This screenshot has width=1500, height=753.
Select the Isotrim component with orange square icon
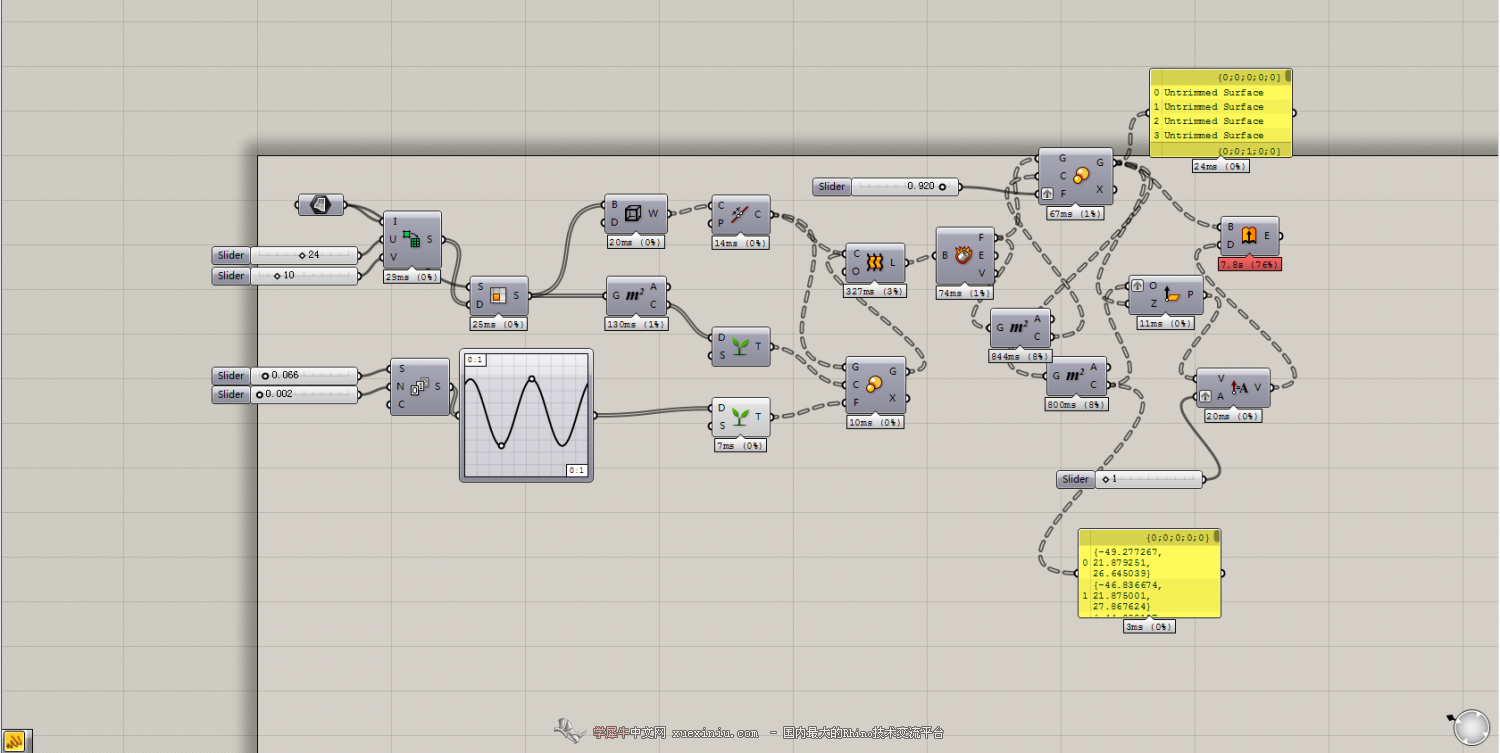[498, 296]
